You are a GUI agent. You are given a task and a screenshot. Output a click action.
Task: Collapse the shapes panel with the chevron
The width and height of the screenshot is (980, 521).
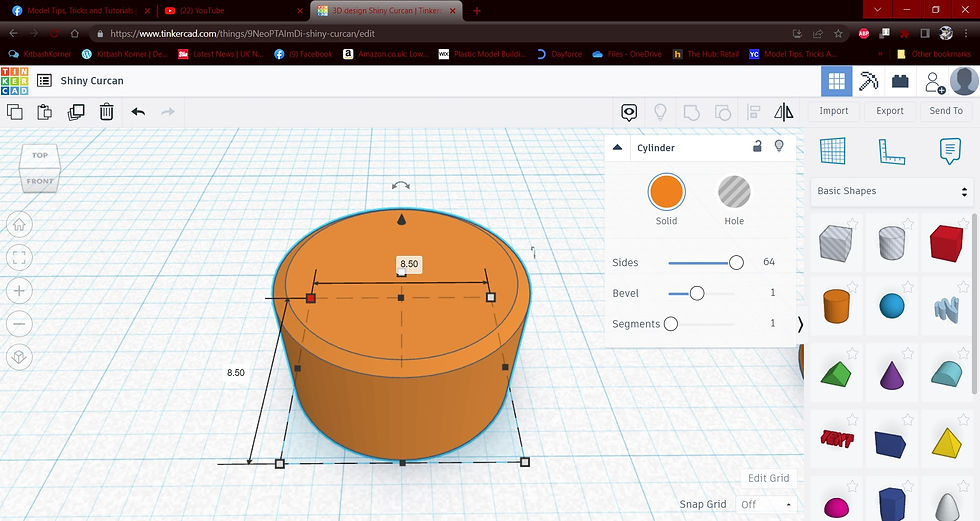coord(800,324)
